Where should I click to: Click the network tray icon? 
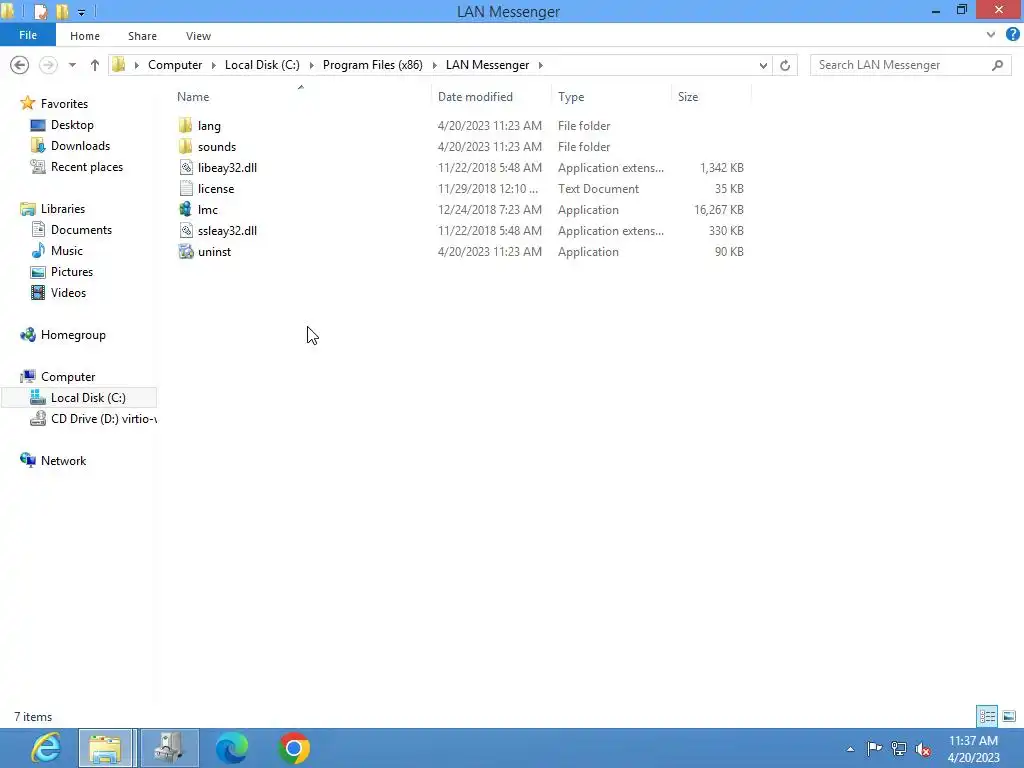tap(899, 748)
